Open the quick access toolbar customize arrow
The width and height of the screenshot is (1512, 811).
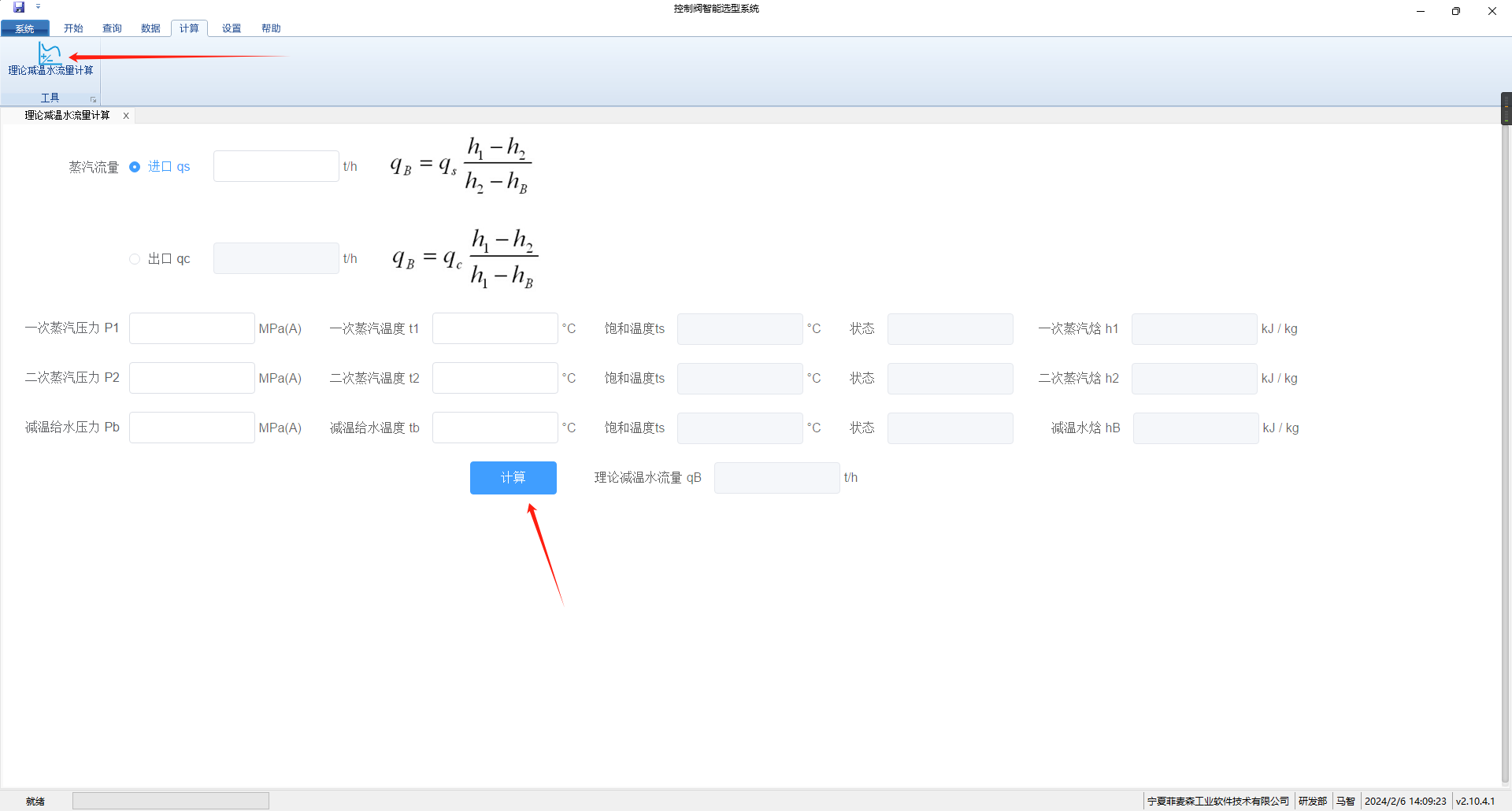(x=38, y=7)
